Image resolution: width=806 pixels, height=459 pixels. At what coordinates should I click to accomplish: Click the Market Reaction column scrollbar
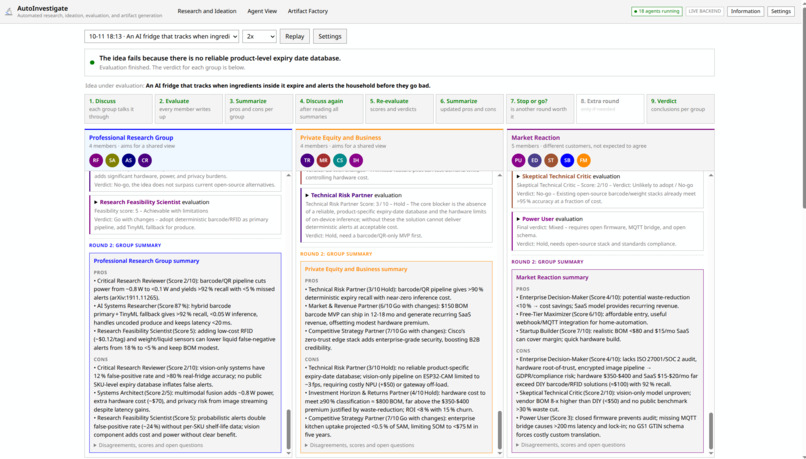pos(711,431)
